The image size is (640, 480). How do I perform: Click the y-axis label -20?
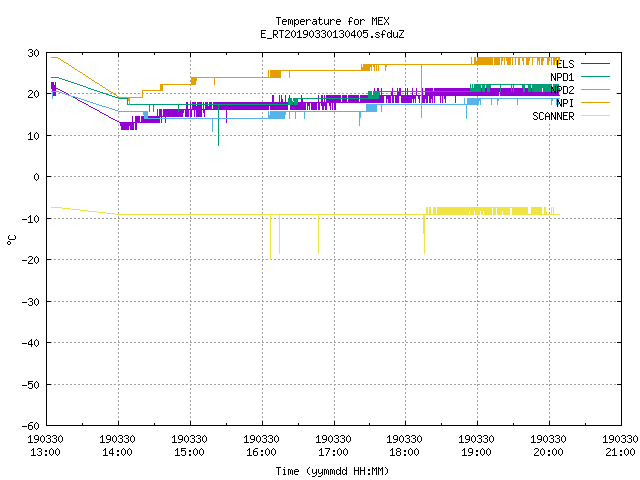(31, 260)
